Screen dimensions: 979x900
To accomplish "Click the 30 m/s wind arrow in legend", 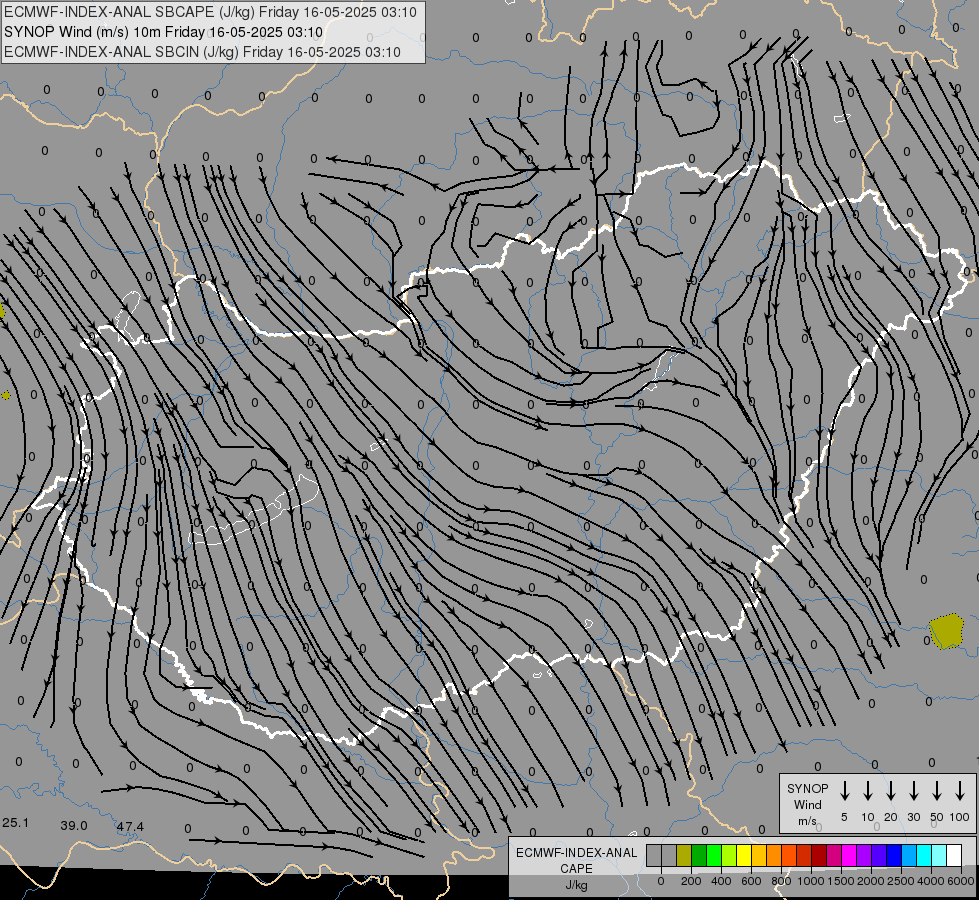I will click(x=913, y=791).
